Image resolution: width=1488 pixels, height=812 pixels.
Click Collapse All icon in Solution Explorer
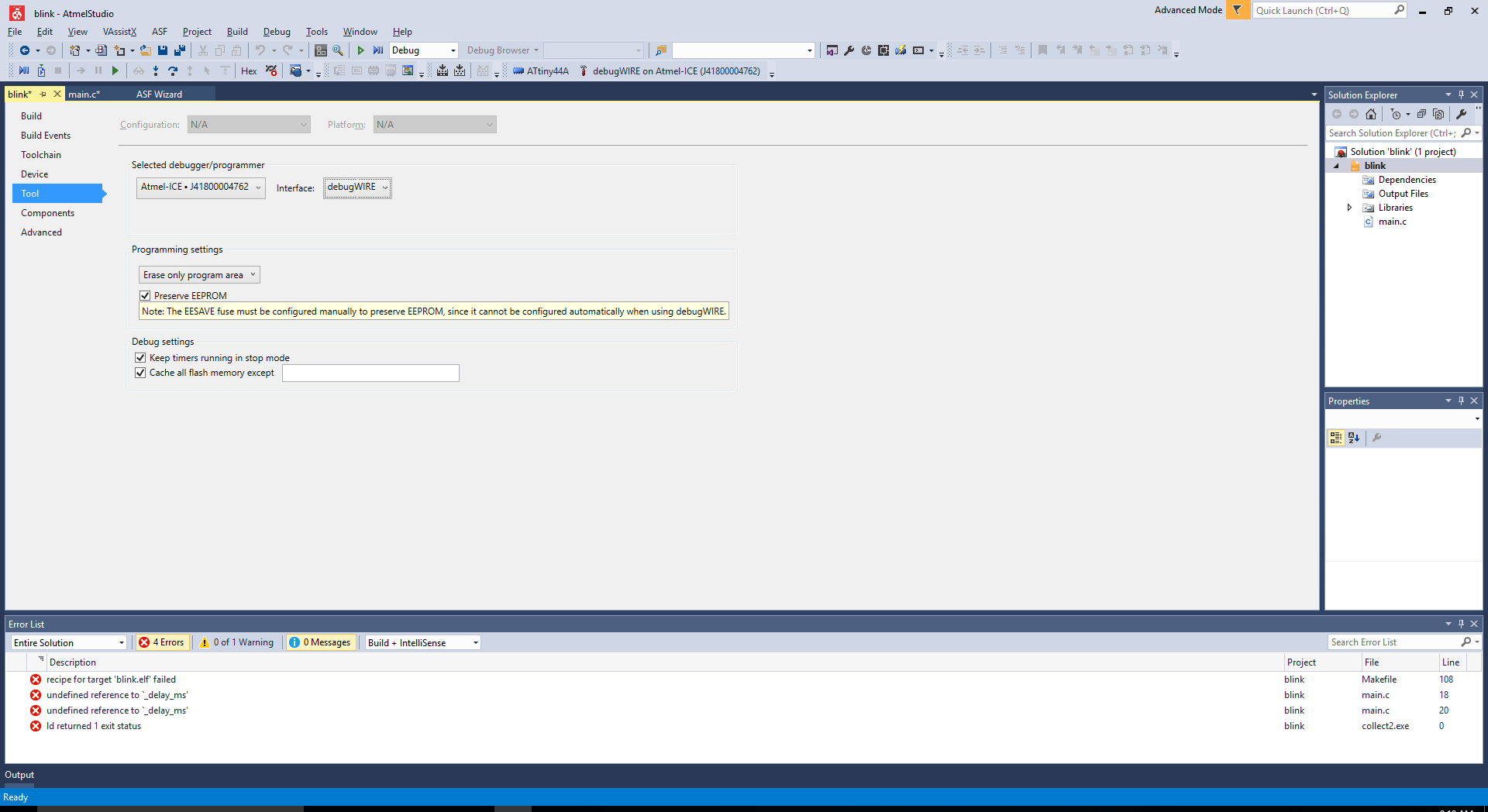pyautogui.click(x=1421, y=114)
